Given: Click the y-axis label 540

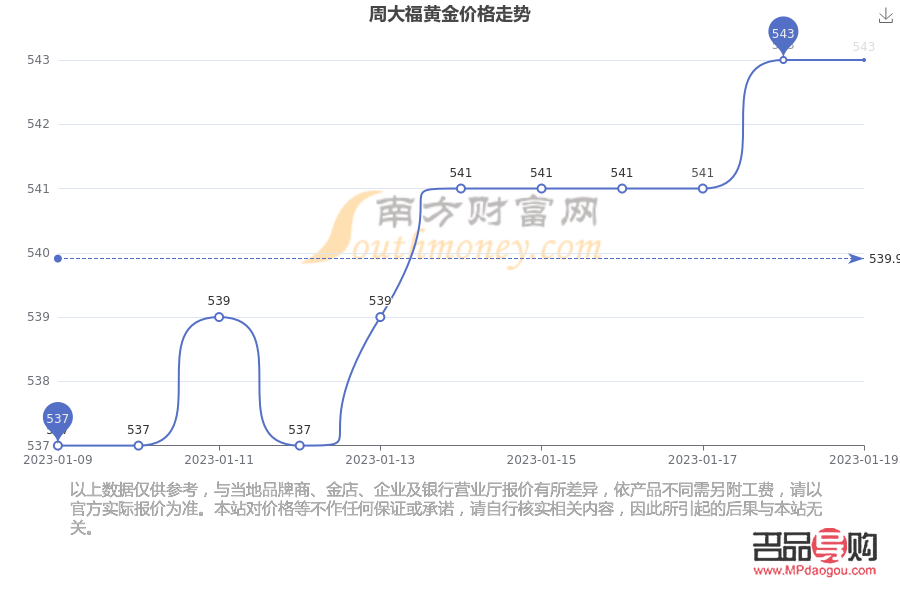Looking at the screenshot, I should click(x=38, y=253).
